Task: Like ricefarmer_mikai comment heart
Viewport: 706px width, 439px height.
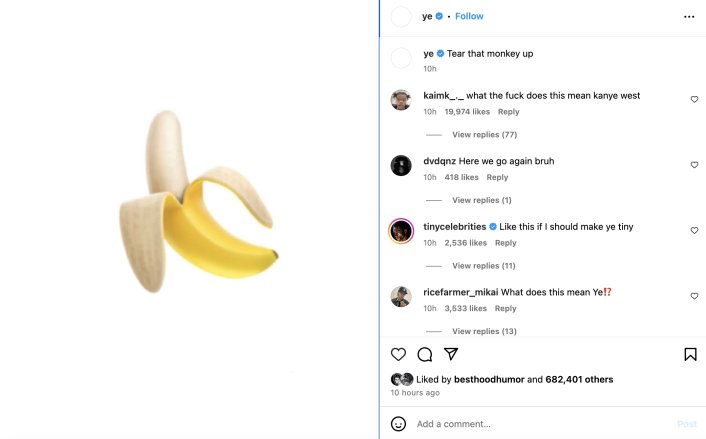Action: click(x=694, y=297)
